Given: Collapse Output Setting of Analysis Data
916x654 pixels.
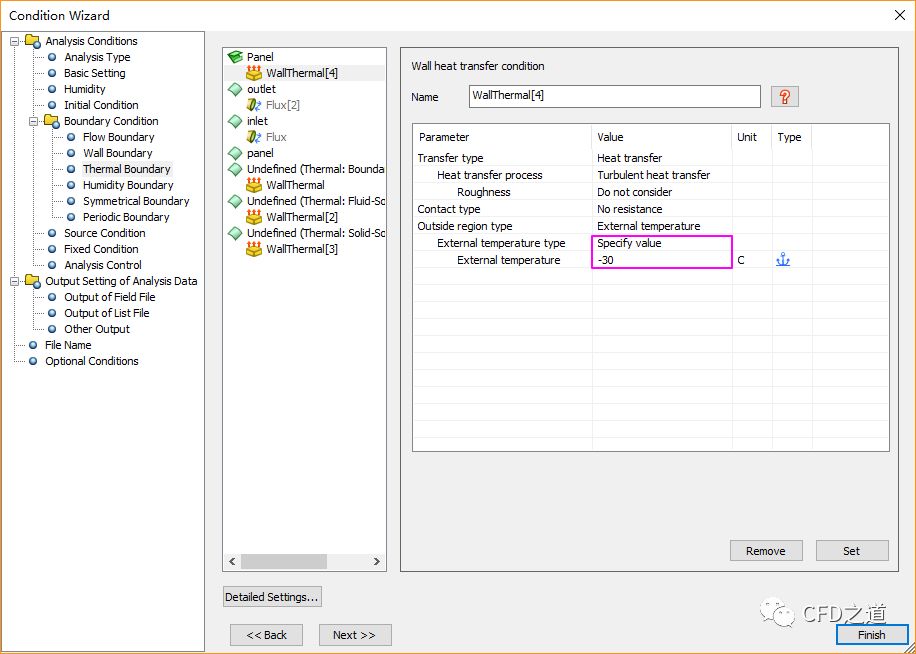Looking at the screenshot, I should pyautogui.click(x=15, y=281).
